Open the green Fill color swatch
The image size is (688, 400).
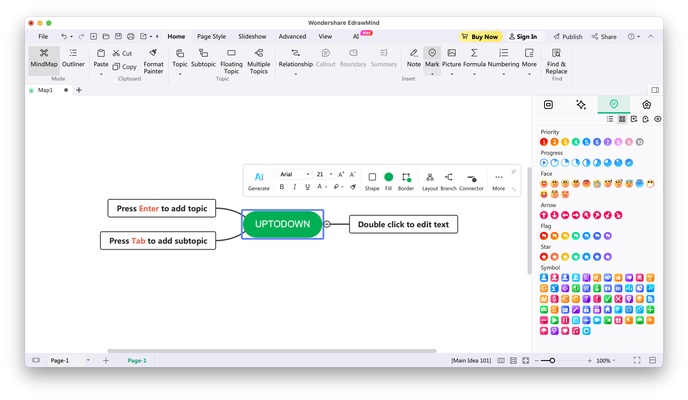pos(388,177)
